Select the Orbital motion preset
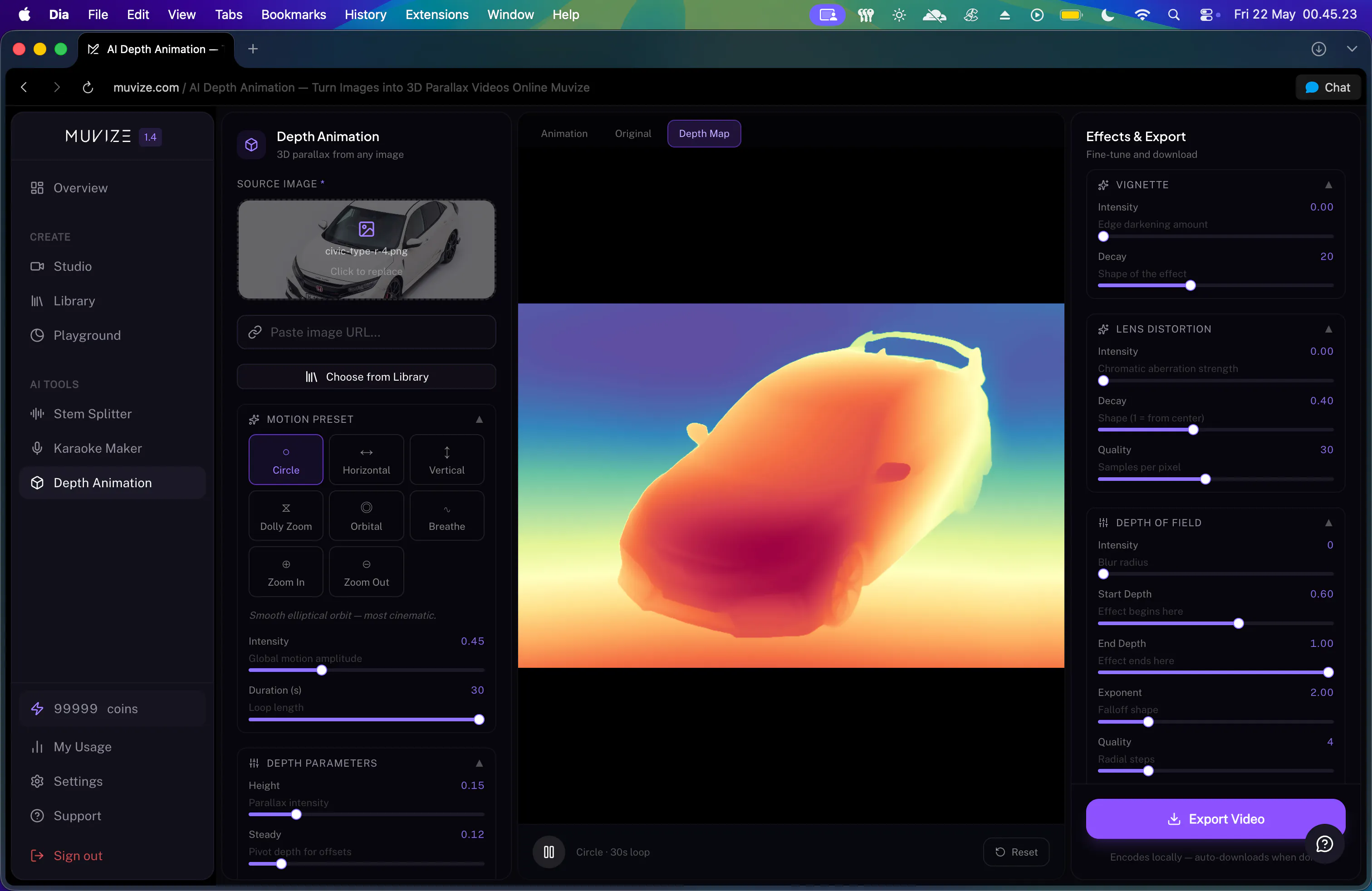The image size is (1372, 891). (366, 516)
